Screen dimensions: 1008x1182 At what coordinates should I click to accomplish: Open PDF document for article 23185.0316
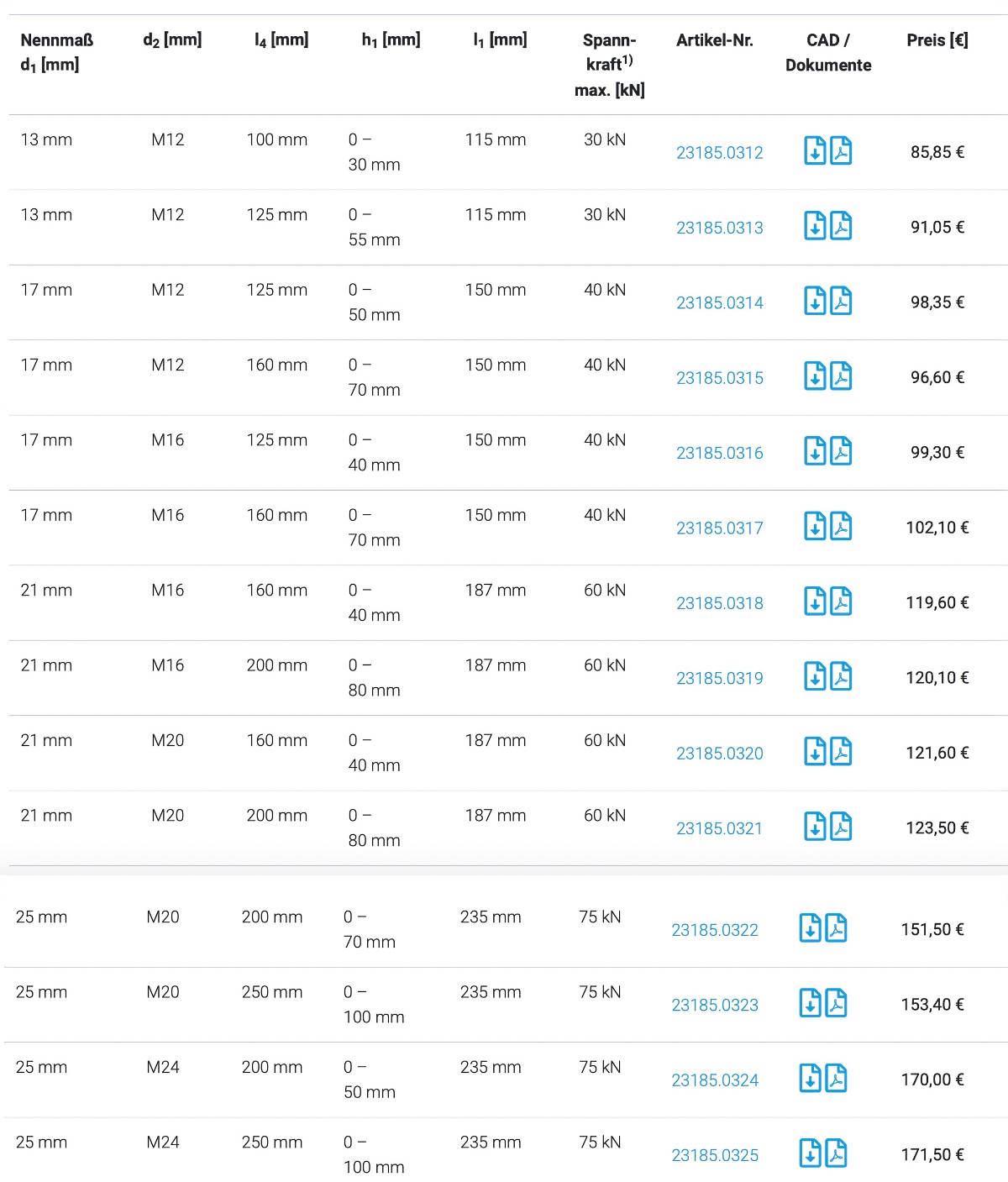tap(841, 451)
